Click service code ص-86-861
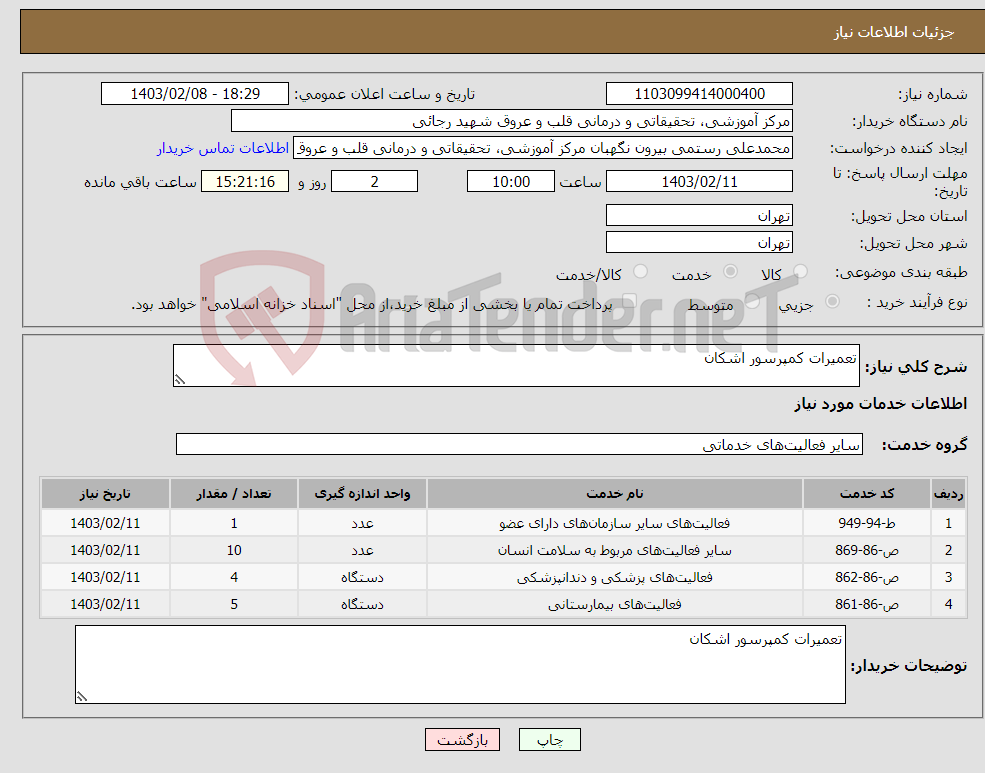This screenshot has width=985, height=773. 866,604
